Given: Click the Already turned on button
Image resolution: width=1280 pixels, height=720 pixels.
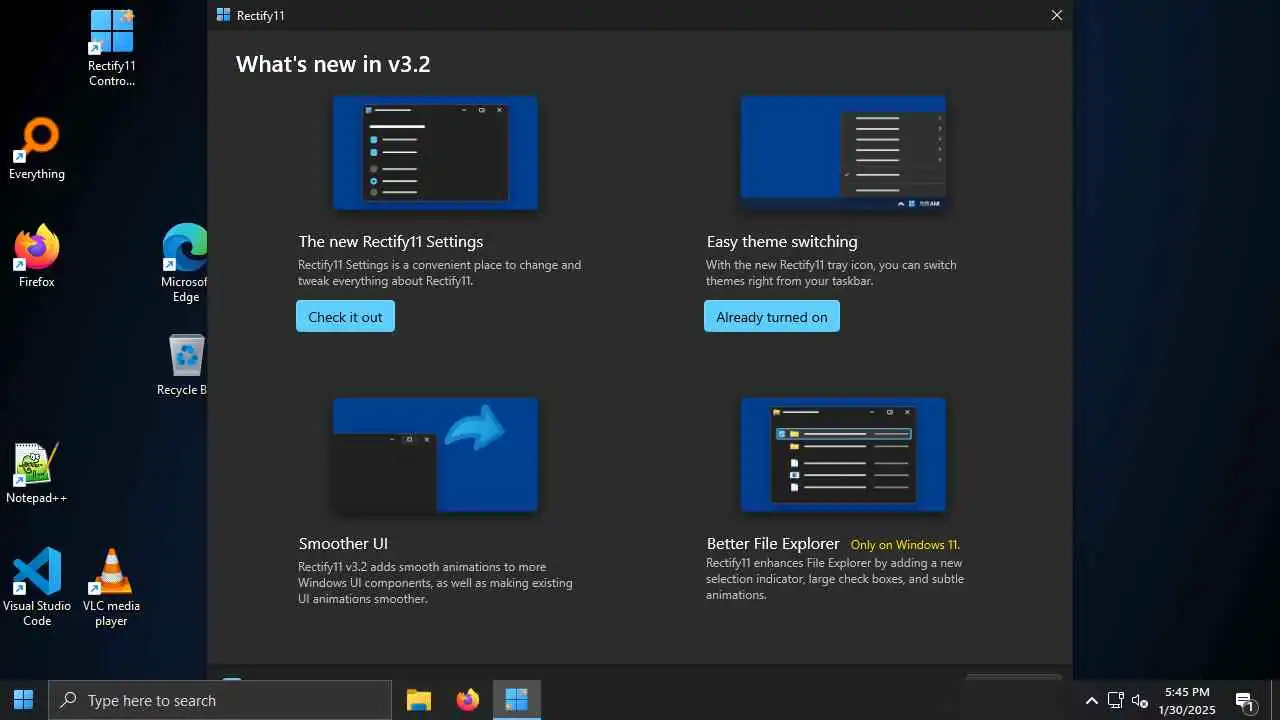Looking at the screenshot, I should tap(772, 317).
